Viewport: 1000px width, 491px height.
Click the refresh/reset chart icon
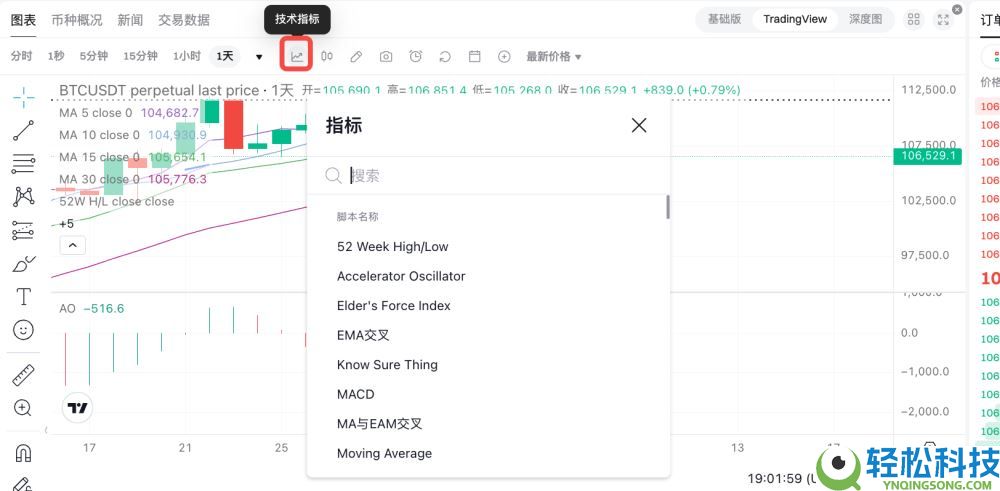point(445,57)
